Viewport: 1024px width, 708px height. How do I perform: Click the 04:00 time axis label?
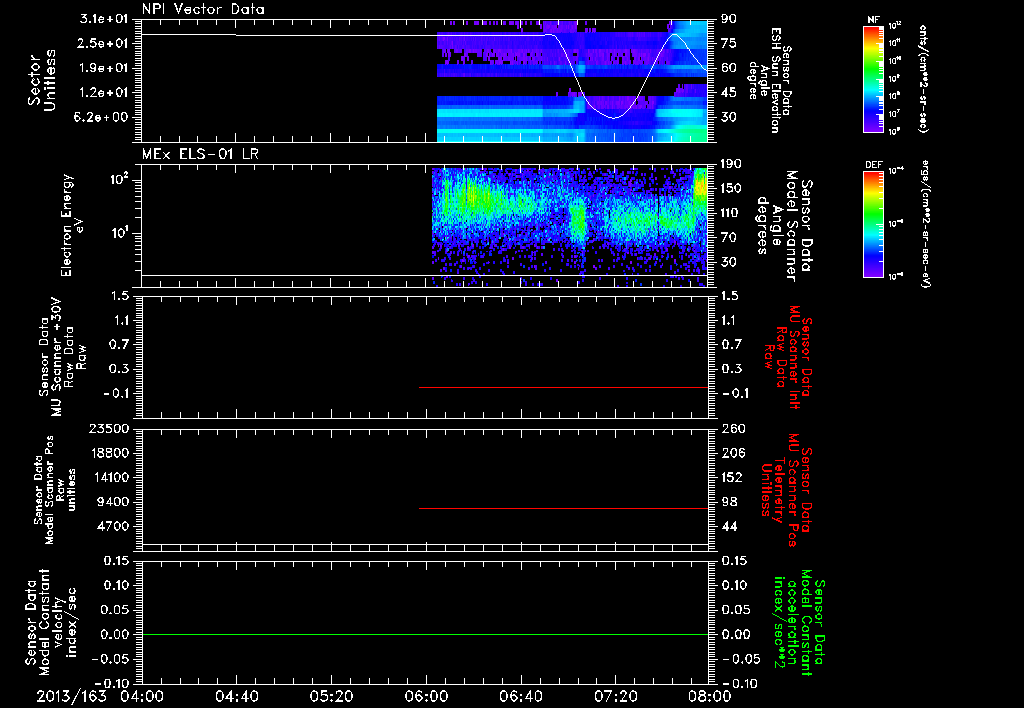coord(142,696)
